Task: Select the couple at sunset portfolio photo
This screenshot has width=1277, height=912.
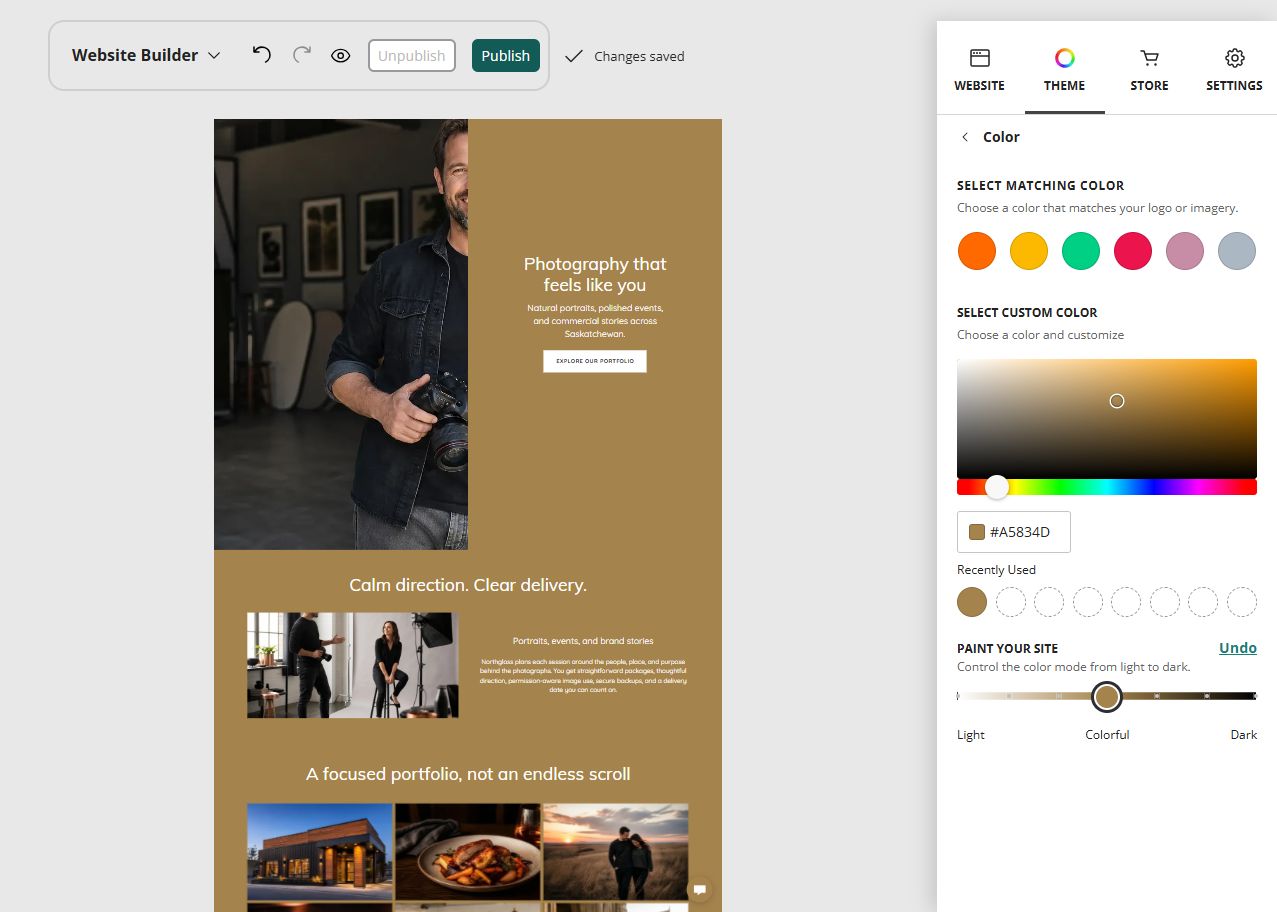Action: pyautogui.click(x=616, y=852)
